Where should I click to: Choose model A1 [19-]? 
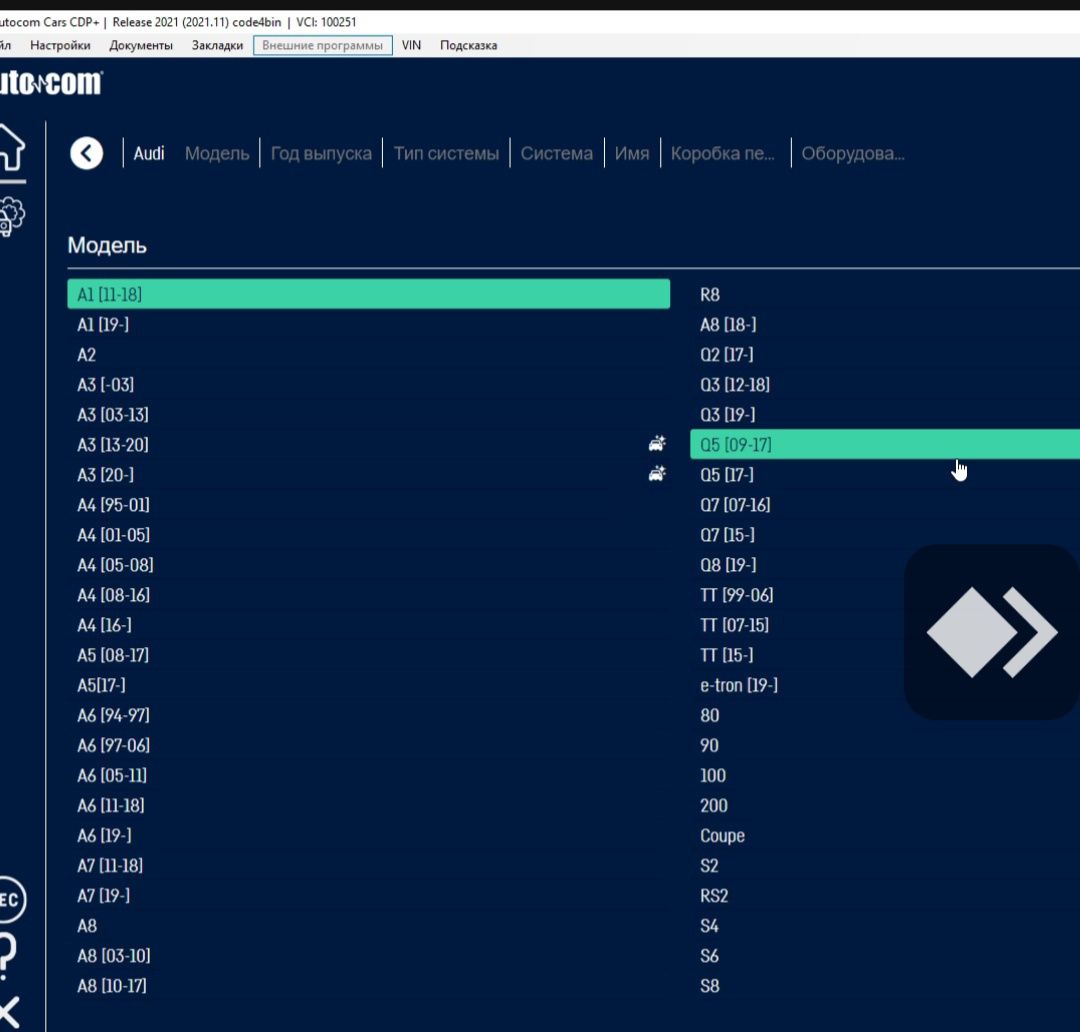(368, 324)
